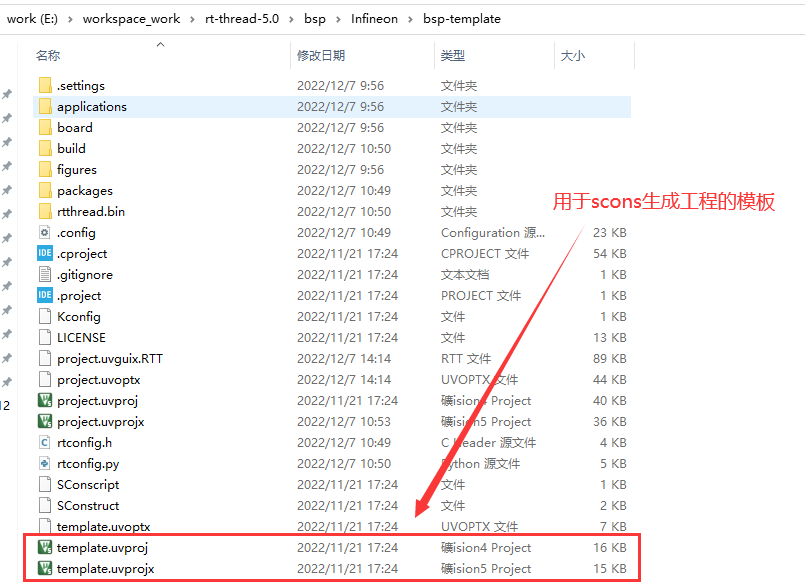Select the project.uvprojx file icon
Screen dimensions: 805x584
coord(44,422)
